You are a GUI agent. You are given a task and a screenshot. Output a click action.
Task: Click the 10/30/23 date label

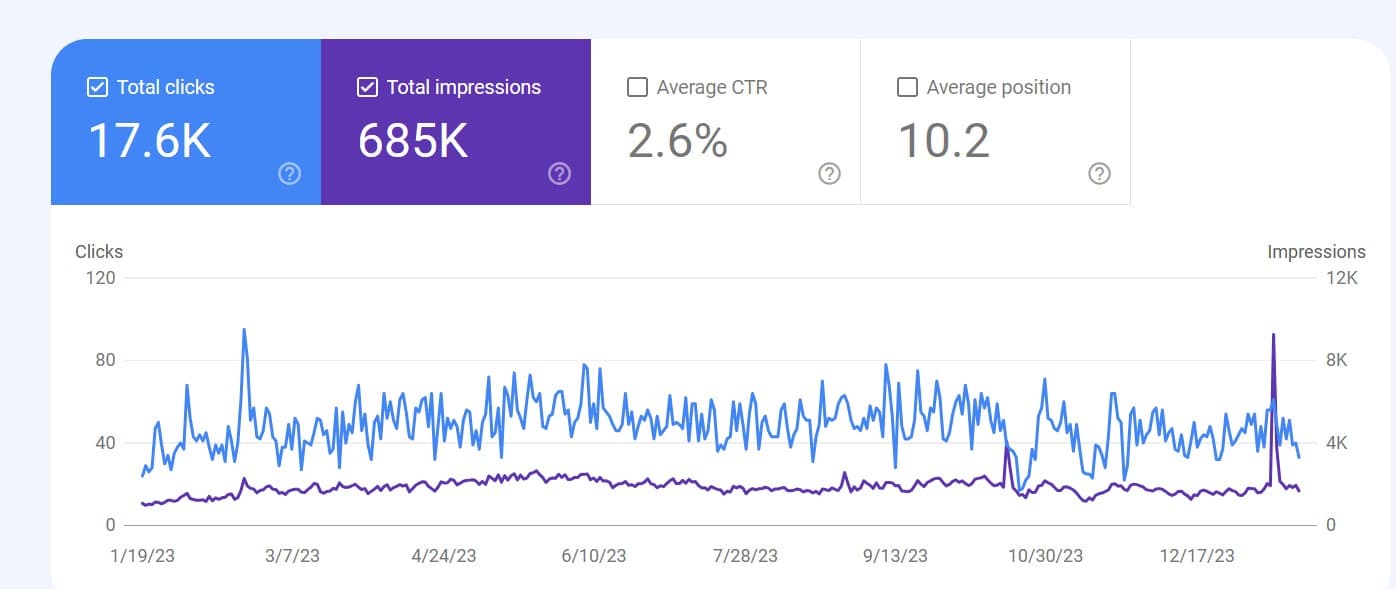click(x=1045, y=556)
